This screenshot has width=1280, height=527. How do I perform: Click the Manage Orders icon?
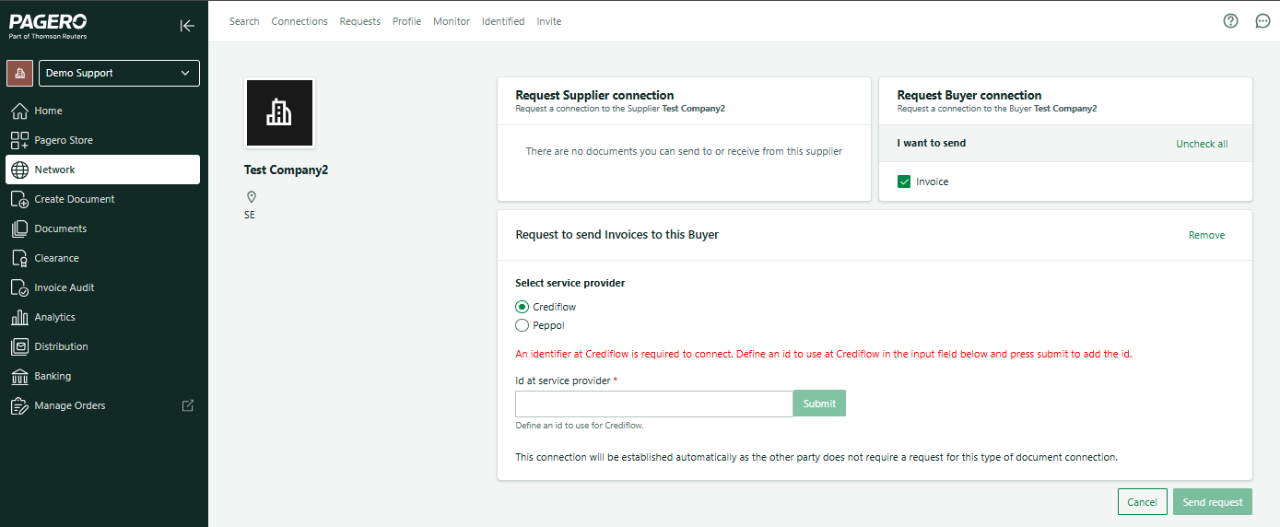(x=19, y=406)
